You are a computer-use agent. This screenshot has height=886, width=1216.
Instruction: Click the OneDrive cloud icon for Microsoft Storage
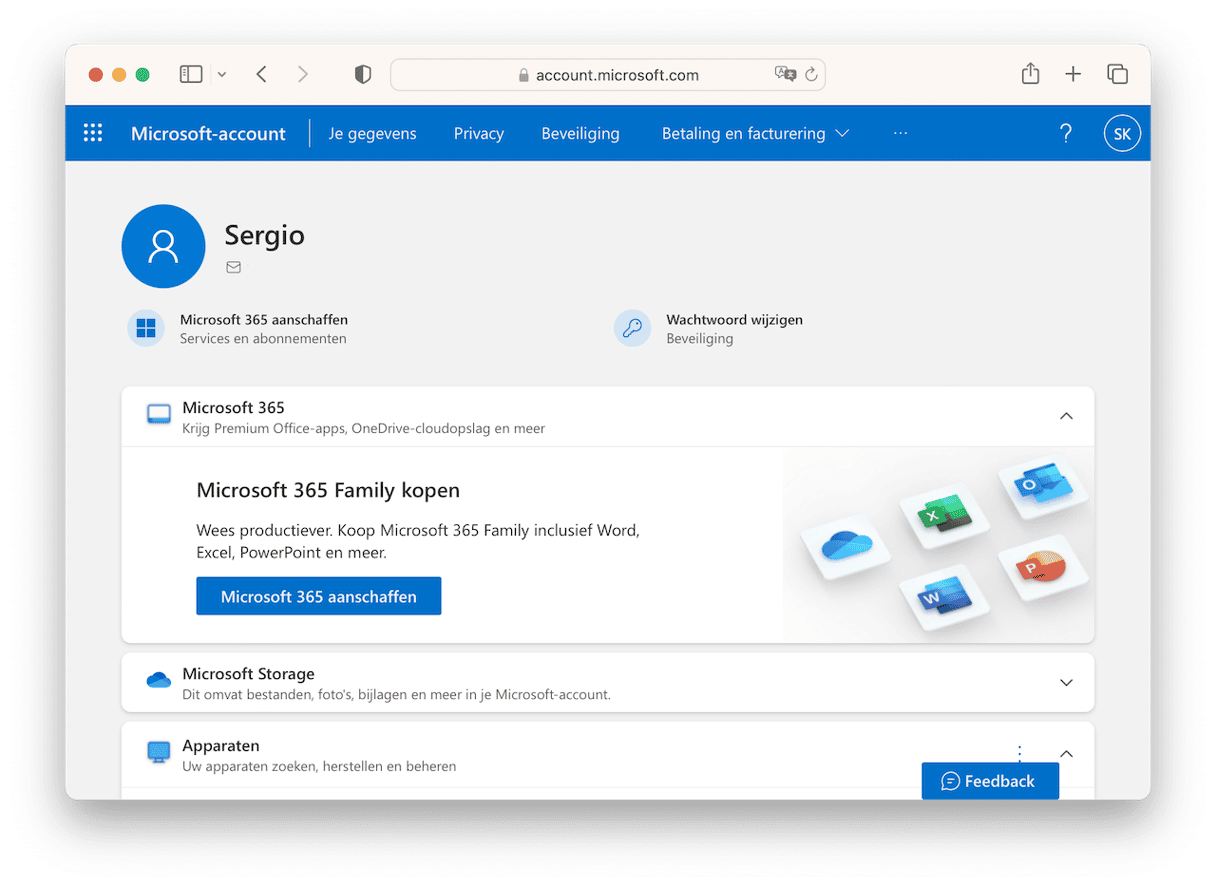159,680
